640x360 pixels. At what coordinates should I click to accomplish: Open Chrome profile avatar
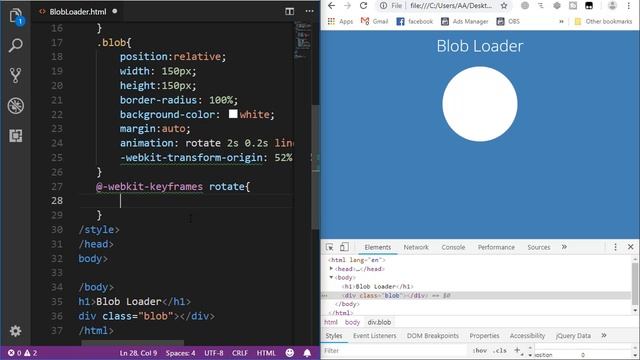(612, 6)
